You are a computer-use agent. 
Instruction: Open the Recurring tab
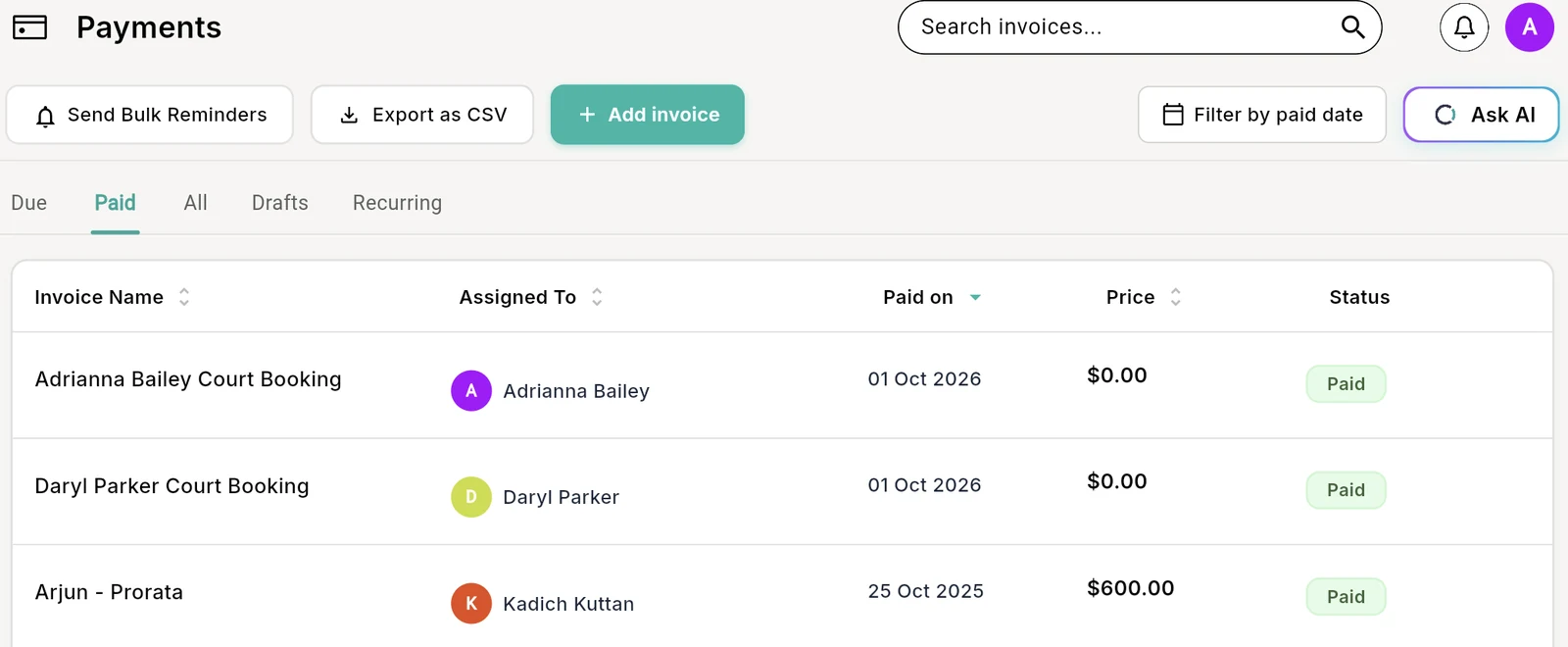point(397,203)
